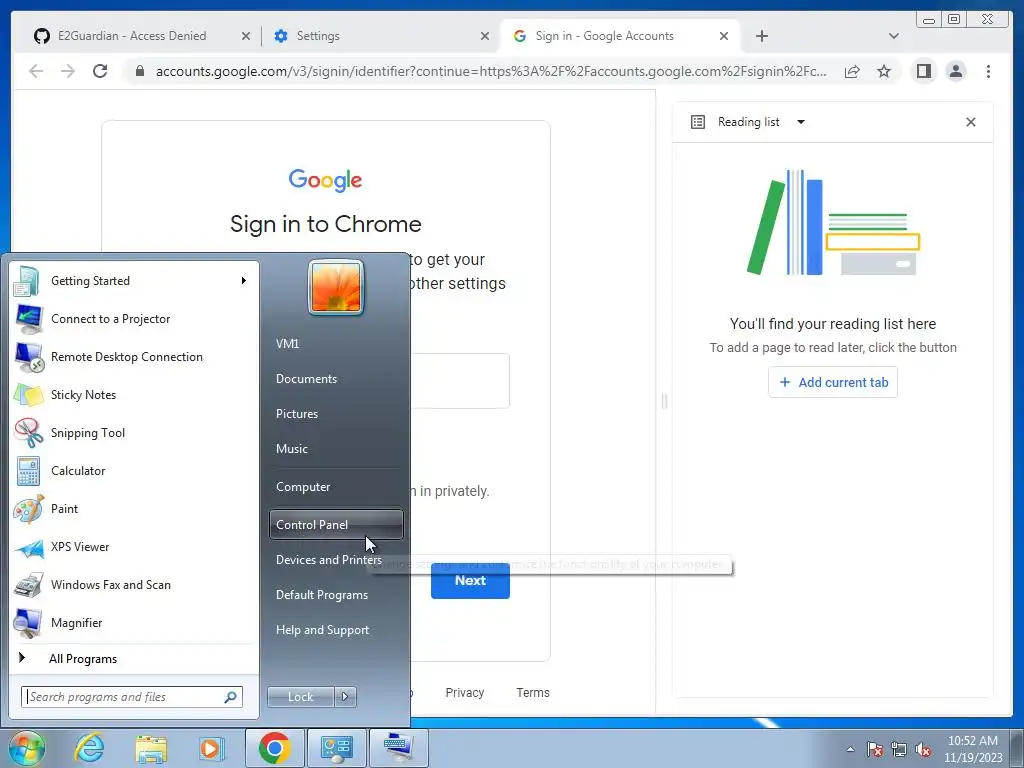Open the Privacy link

click(x=464, y=692)
